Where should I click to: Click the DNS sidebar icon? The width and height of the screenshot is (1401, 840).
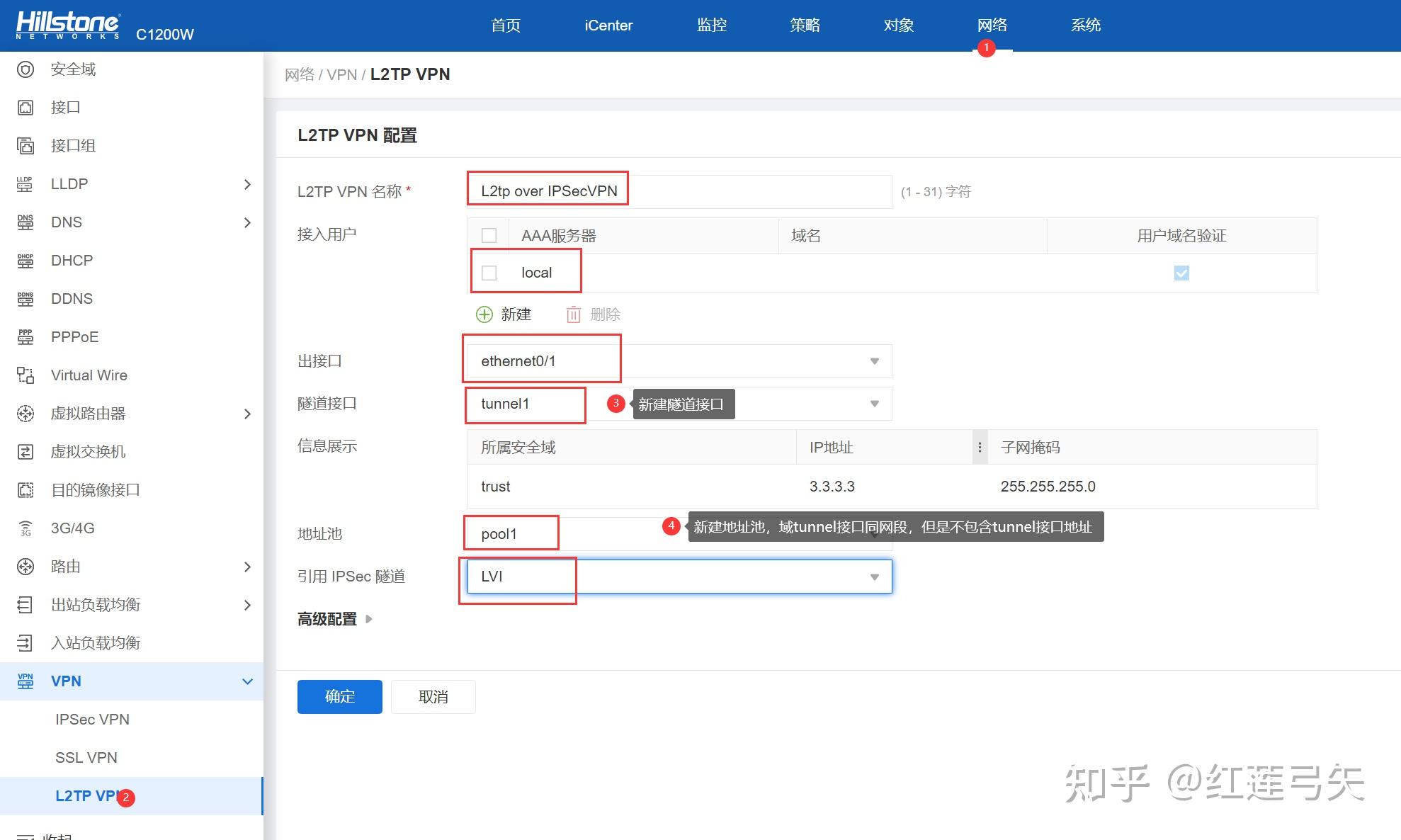coord(25,222)
